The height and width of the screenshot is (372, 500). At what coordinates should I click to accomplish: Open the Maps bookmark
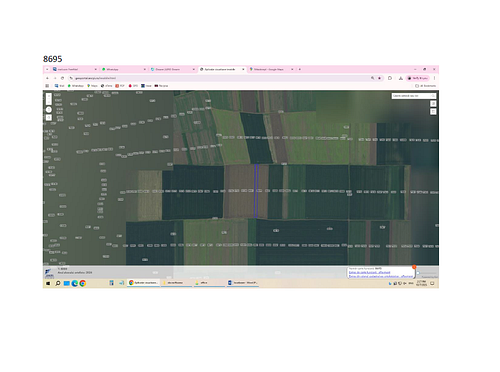pos(92,86)
